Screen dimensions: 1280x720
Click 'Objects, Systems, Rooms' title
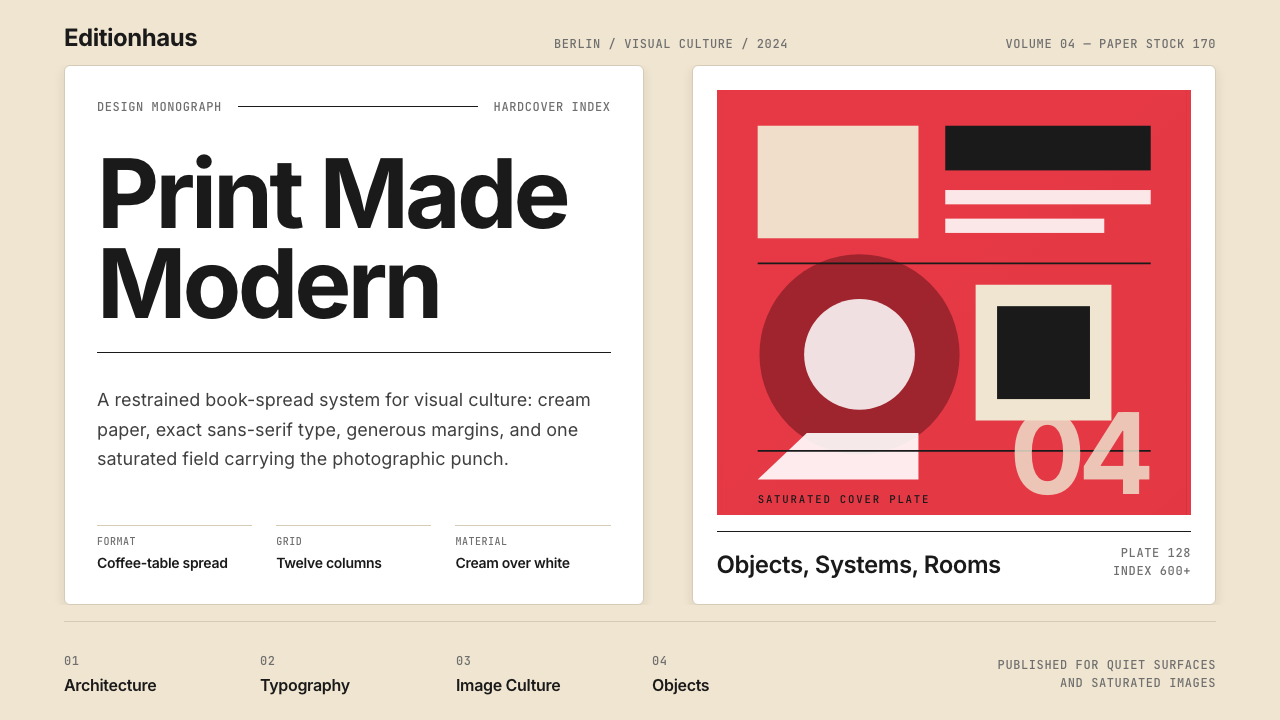859,565
